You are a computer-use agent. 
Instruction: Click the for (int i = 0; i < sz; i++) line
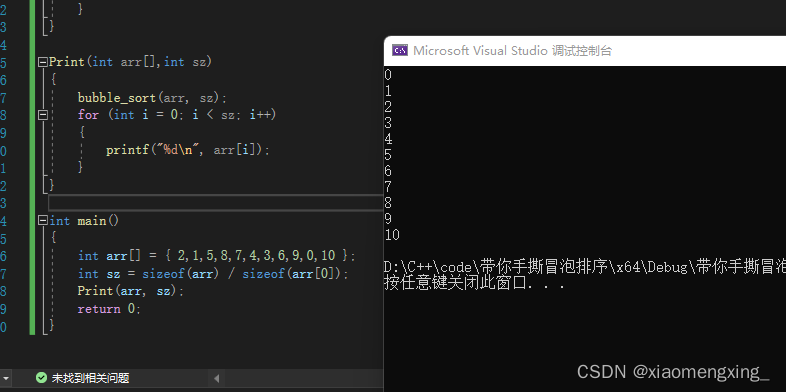[x=177, y=115]
